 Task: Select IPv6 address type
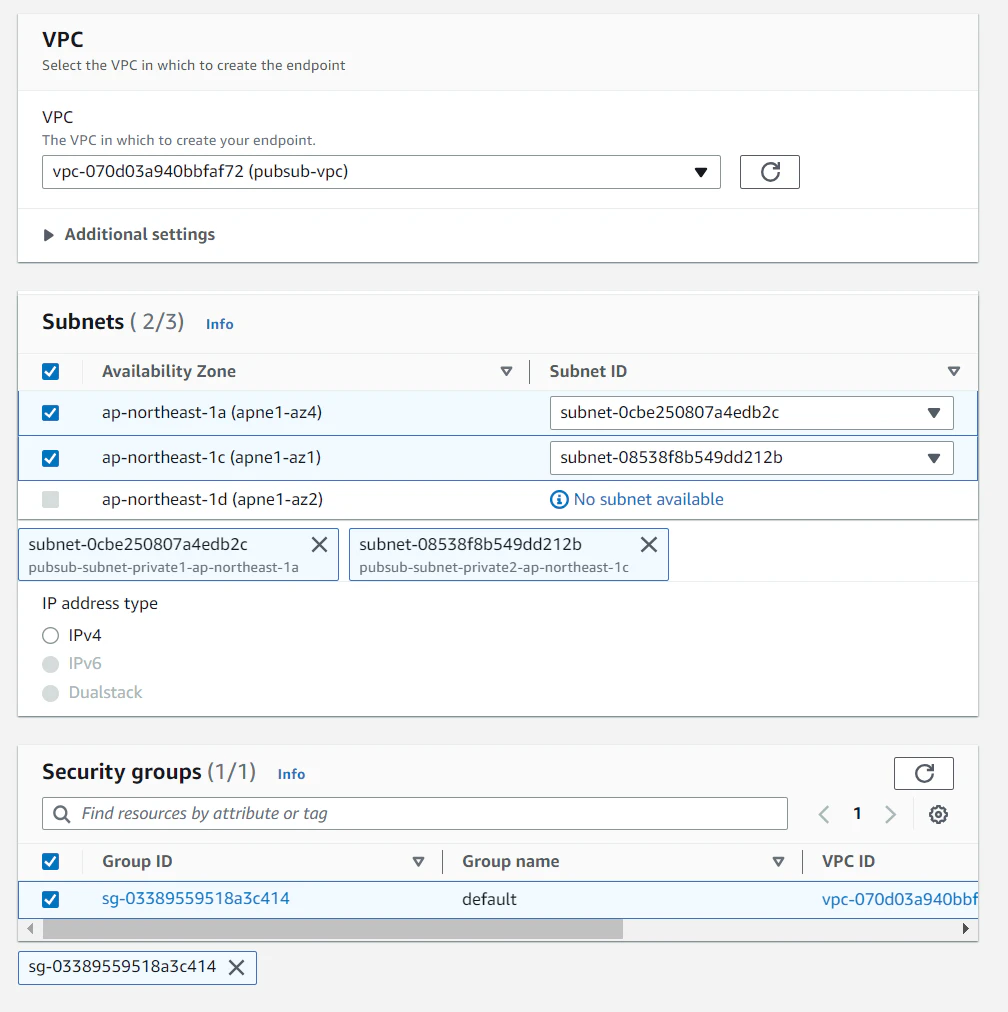pos(50,664)
